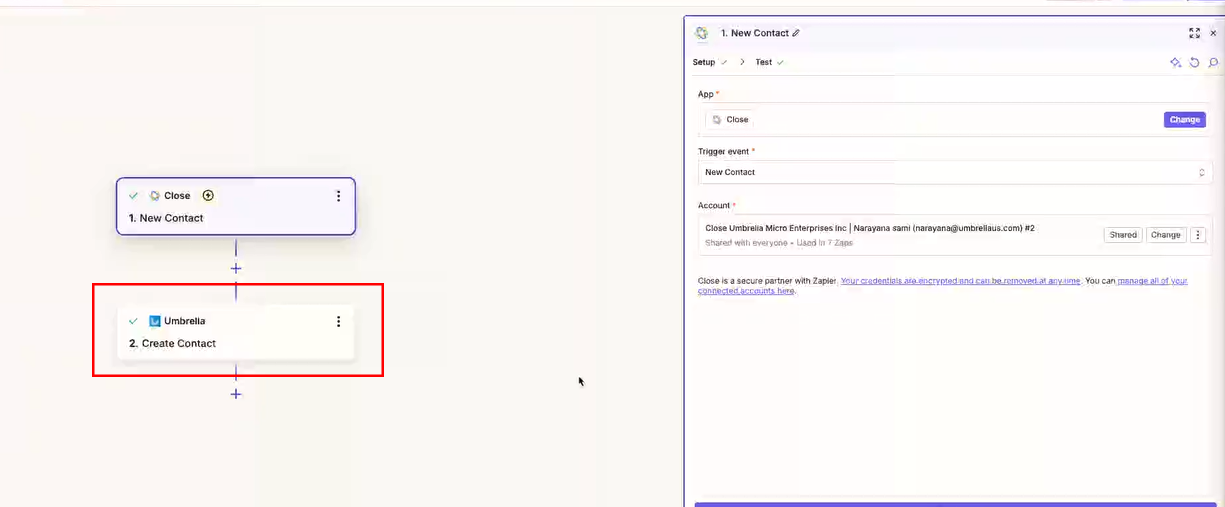This screenshot has width=1225, height=507.
Task: Click the Close app logo on canvas
Action: pyautogui.click(x=155, y=196)
